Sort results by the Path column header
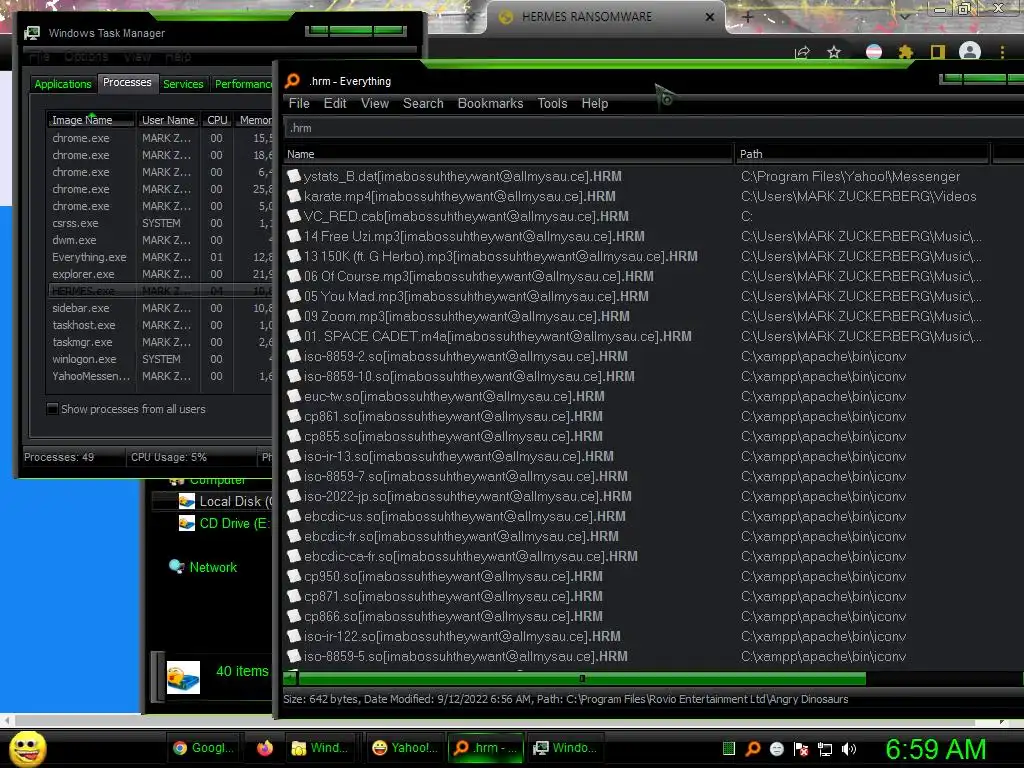The image size is (1024, 768). [861, 154]
